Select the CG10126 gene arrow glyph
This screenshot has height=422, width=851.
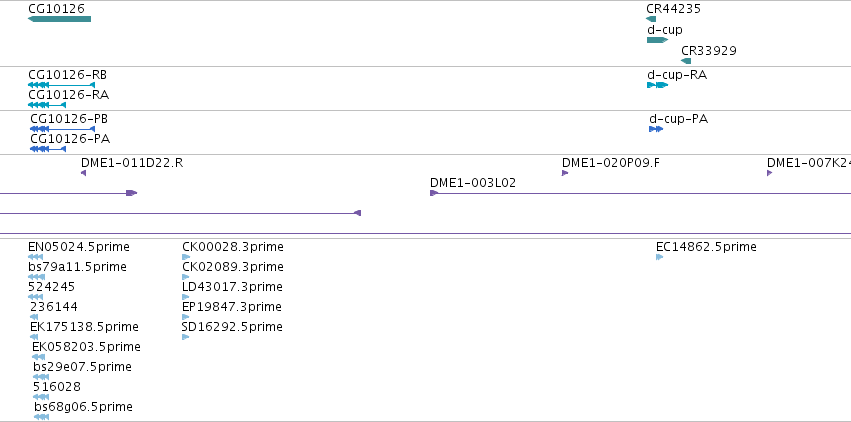tap(59, 19)
